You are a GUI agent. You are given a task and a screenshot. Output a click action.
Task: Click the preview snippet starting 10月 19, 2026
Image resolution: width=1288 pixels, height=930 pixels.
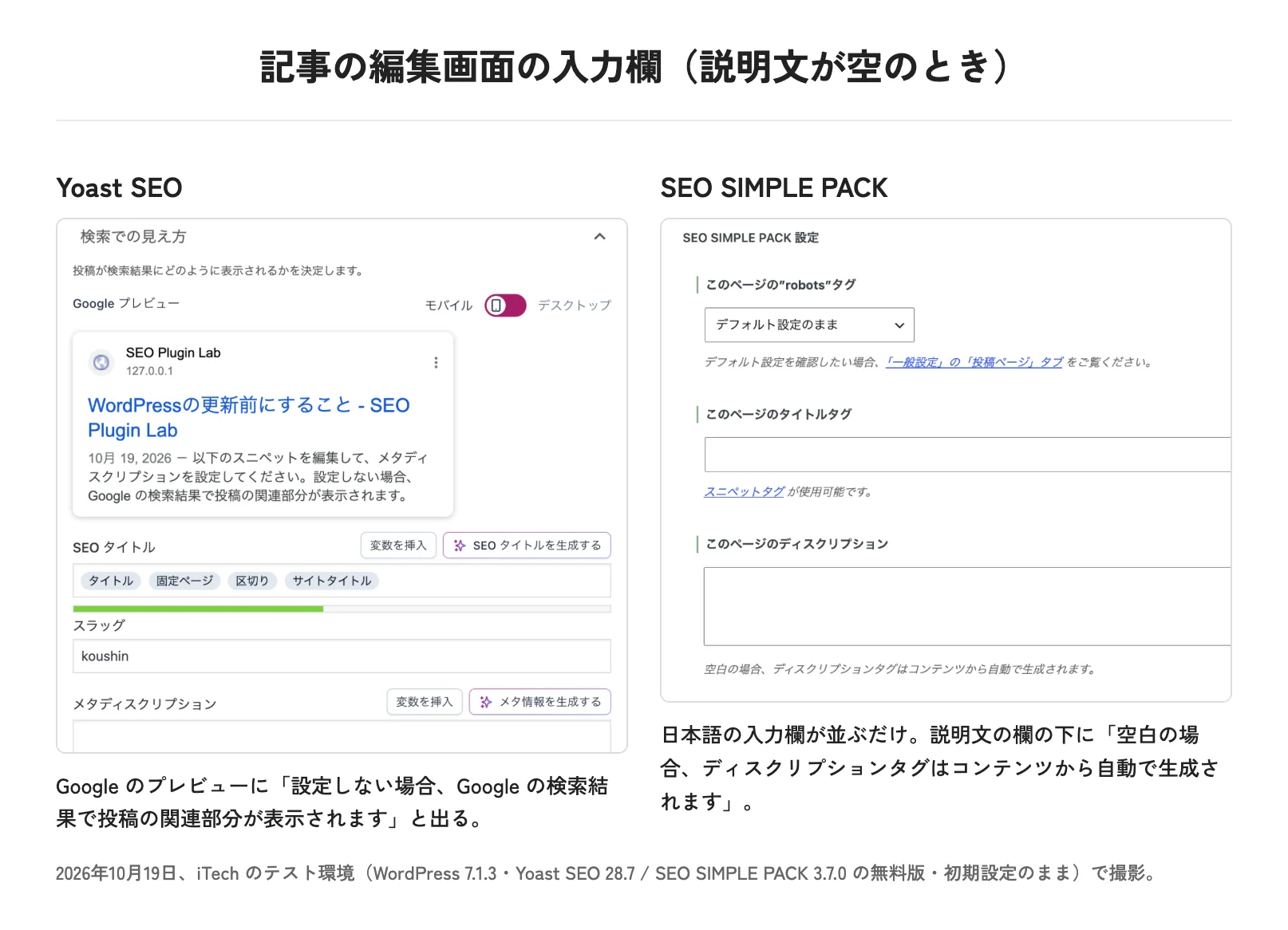[259, 477]
